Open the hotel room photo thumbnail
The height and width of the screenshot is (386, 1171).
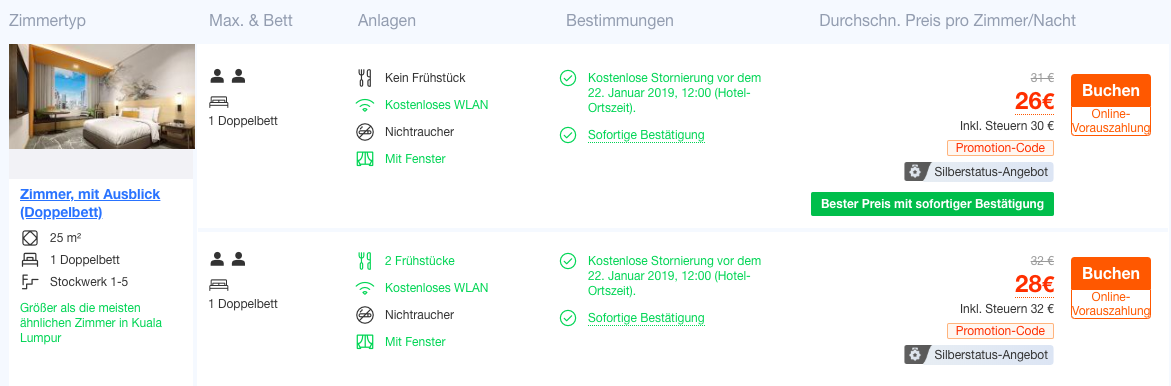point(102,96)
